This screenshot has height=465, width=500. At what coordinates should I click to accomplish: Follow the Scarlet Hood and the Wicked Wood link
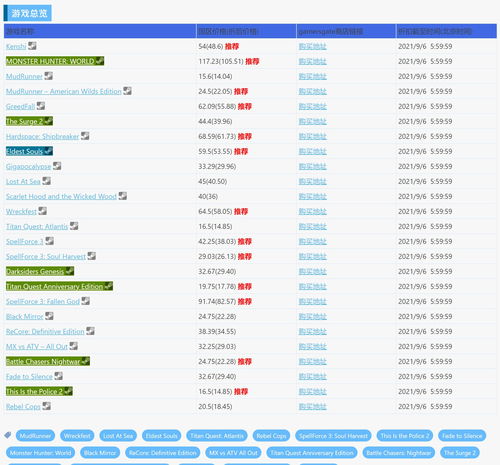tap(61, 196)
